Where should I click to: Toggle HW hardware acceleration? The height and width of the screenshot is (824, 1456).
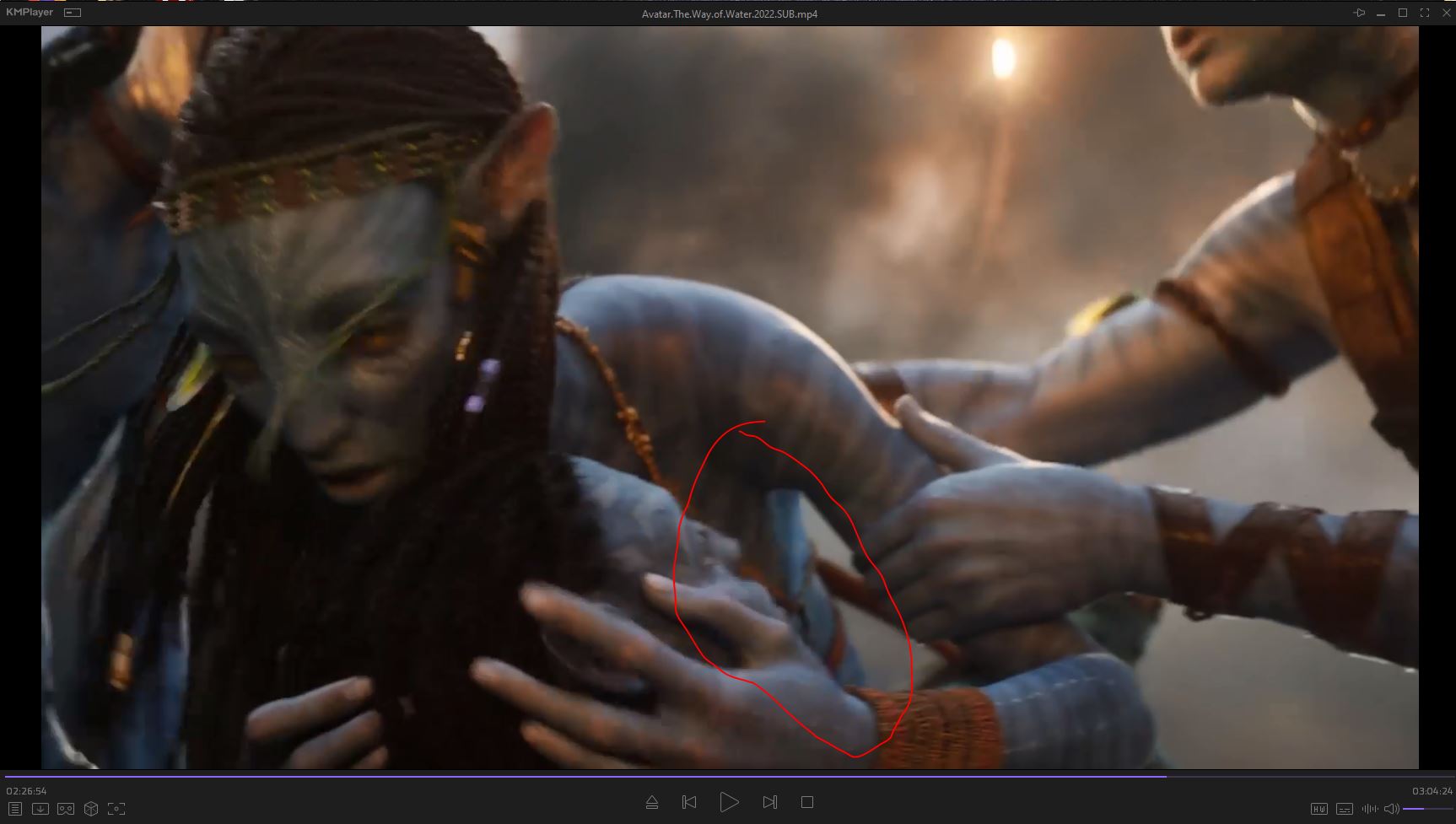[1319, 809]
